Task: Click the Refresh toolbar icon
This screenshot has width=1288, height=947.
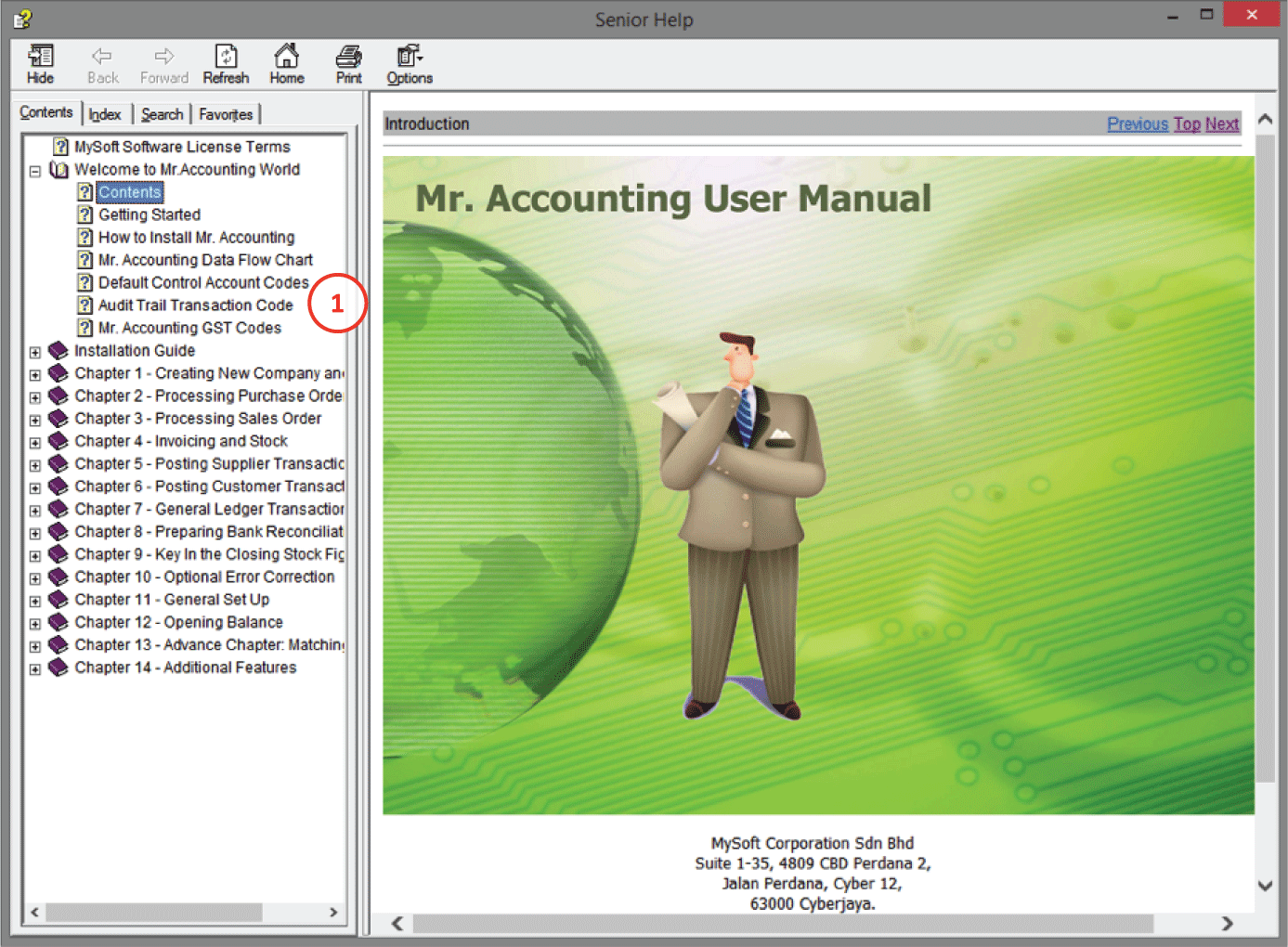Action: (x=226, y=57)
